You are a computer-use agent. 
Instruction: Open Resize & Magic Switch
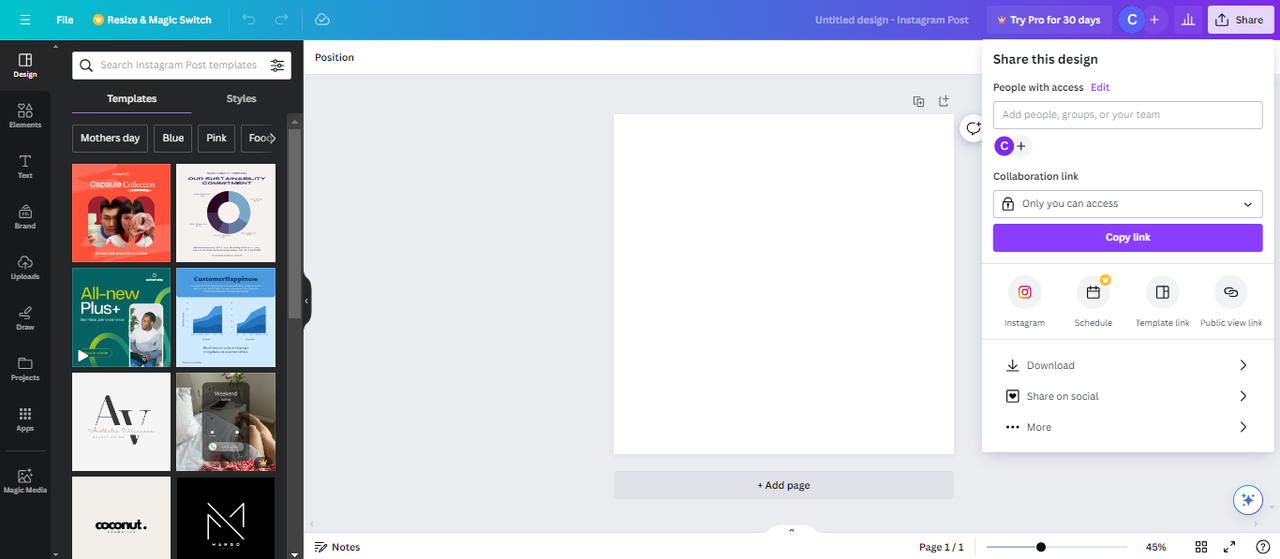pyautogui.click(x=152, y=20)
